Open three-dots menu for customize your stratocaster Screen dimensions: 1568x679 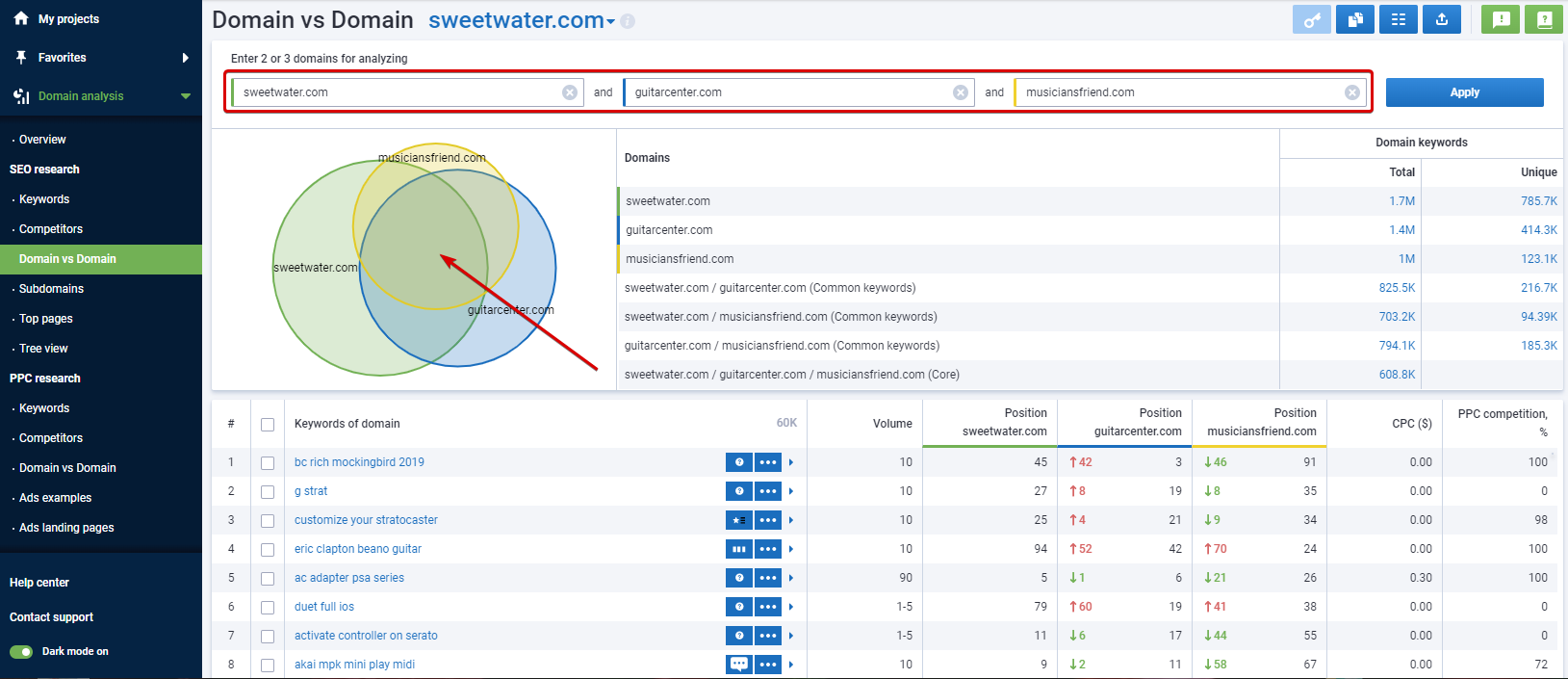(768, 520)
